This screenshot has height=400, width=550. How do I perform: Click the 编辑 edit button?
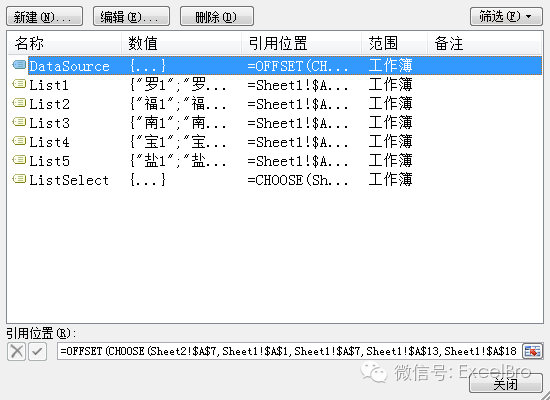point(131,16)
